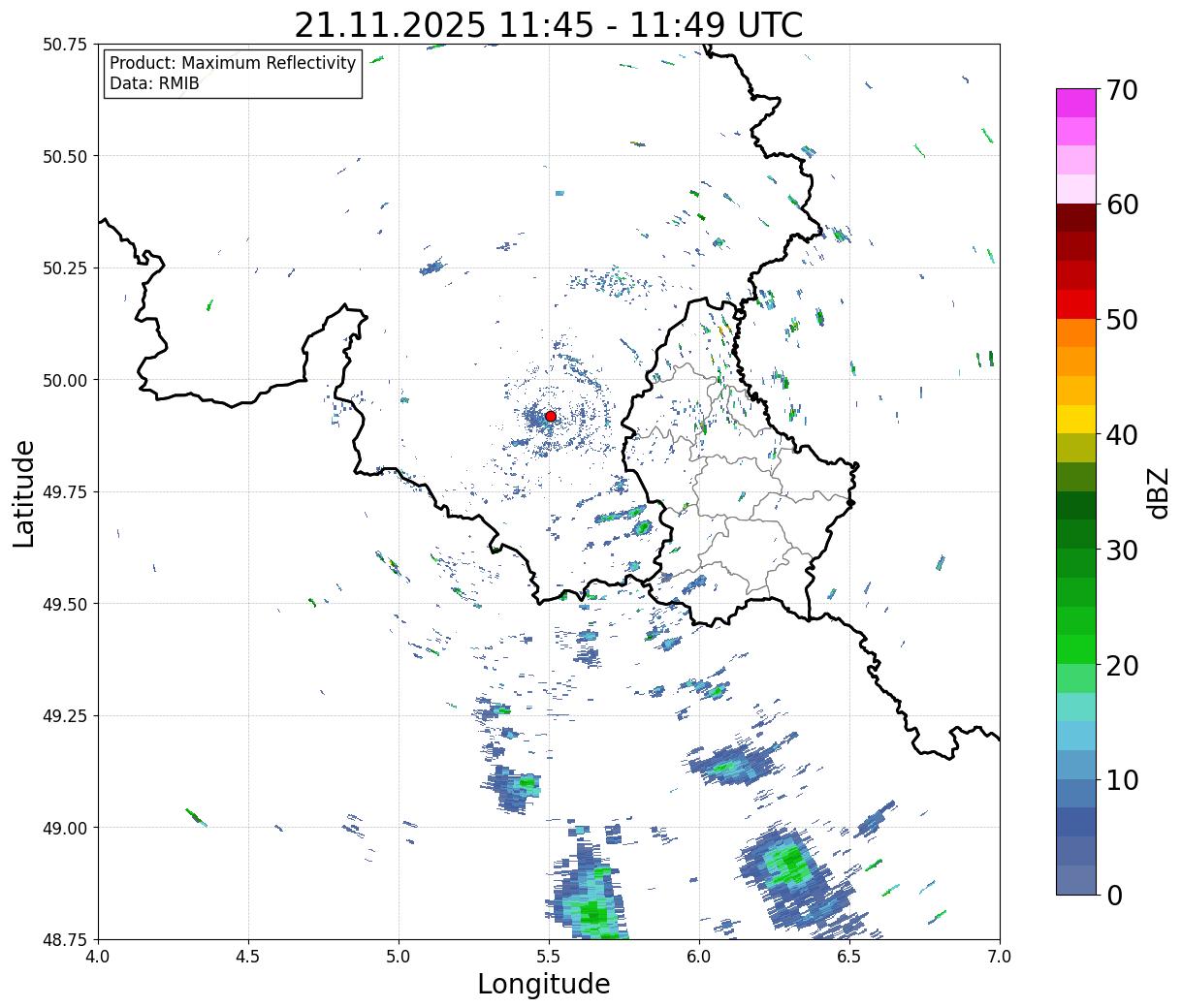Click the 70 value on the colorbar
The height and width of the screenshot is (1008, 1182).
[1122, 90]
